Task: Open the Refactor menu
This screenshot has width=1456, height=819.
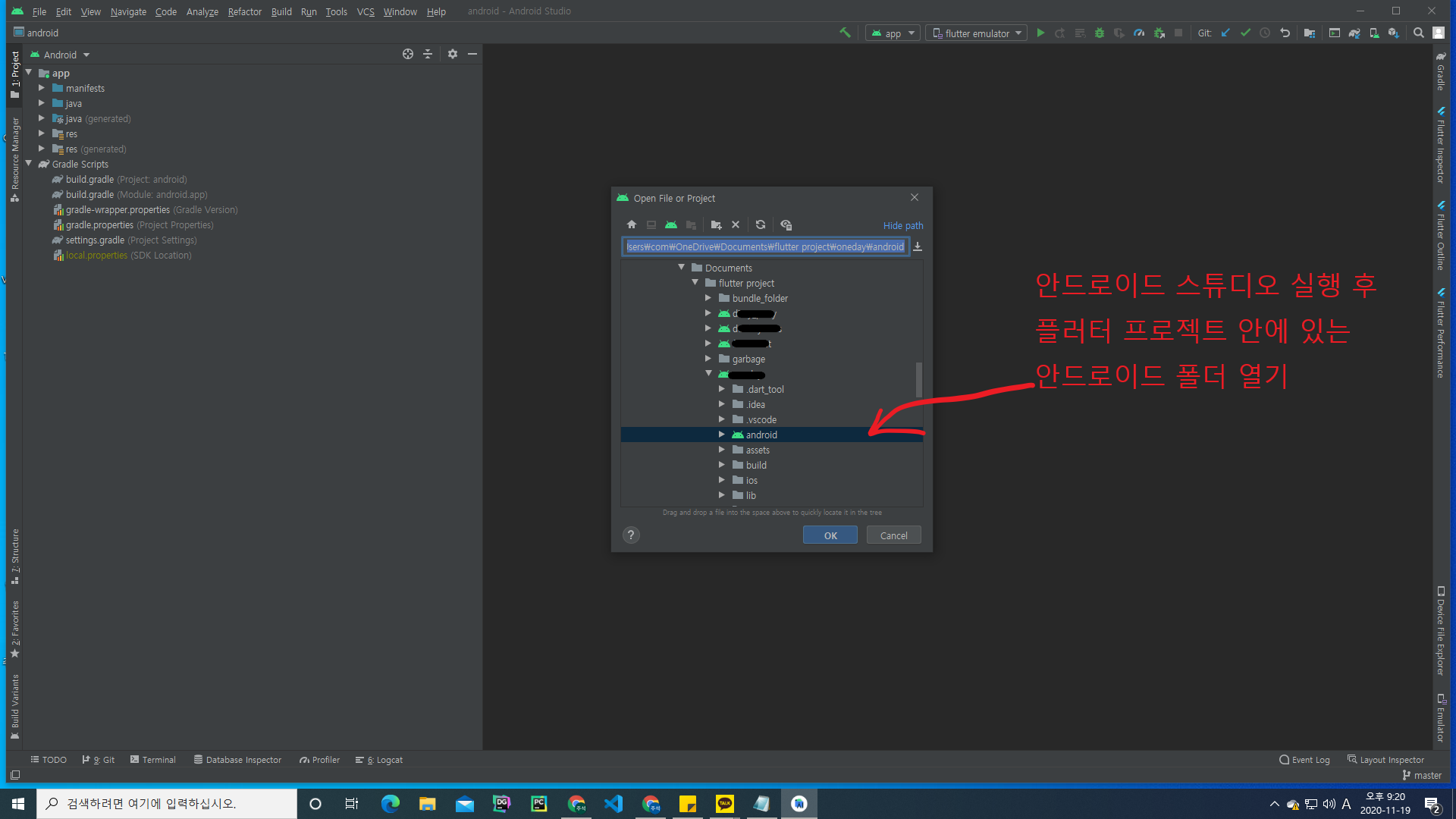Action: pos(244,11)
